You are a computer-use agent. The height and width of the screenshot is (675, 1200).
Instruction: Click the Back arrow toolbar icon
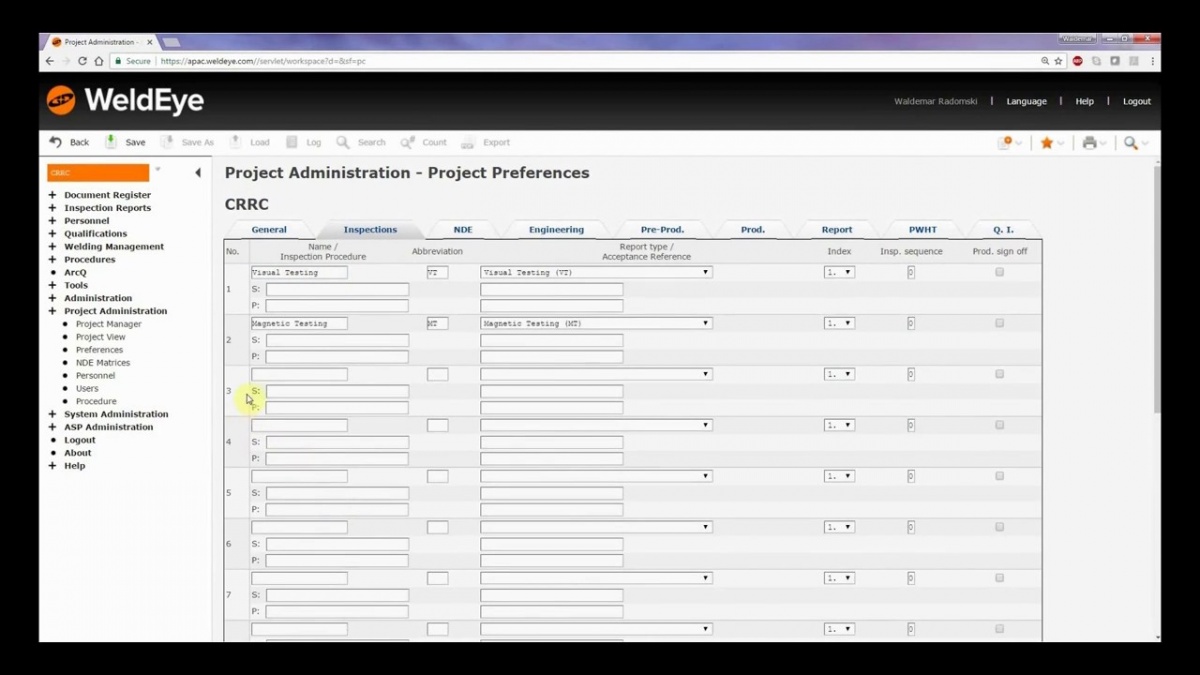[56, 143]
